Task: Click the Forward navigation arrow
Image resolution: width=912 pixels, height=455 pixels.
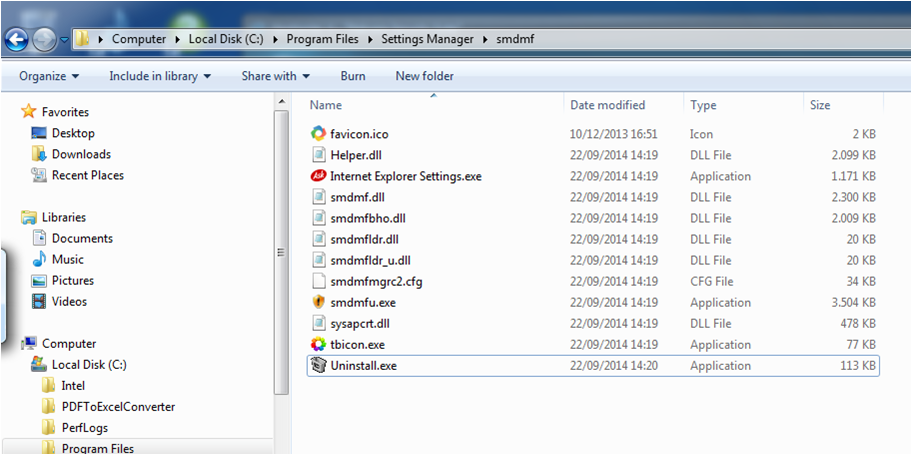Action: (x=43, y=40)
